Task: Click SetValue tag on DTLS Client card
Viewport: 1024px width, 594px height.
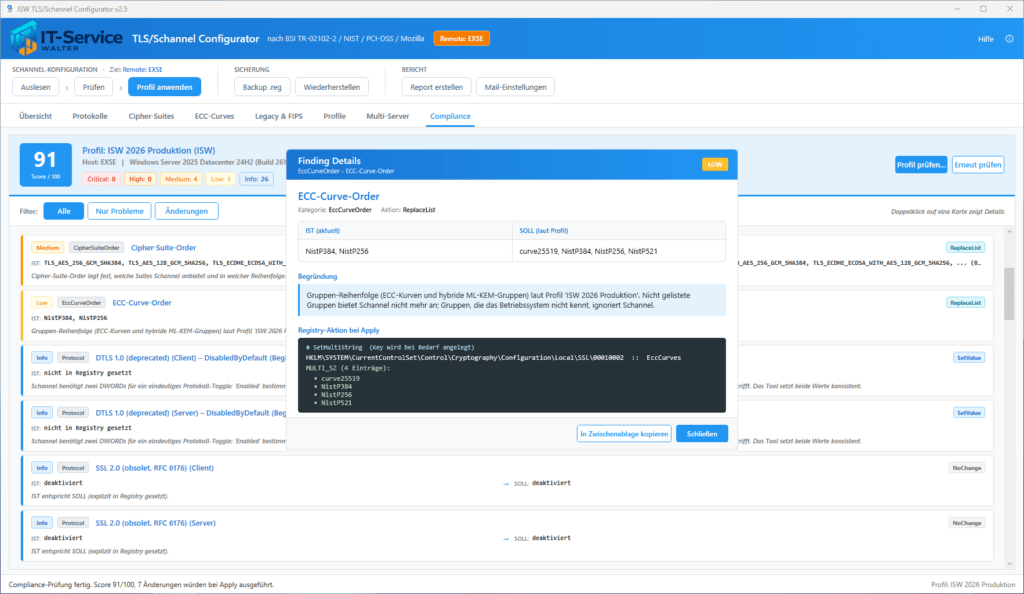Action: [968, 358]
